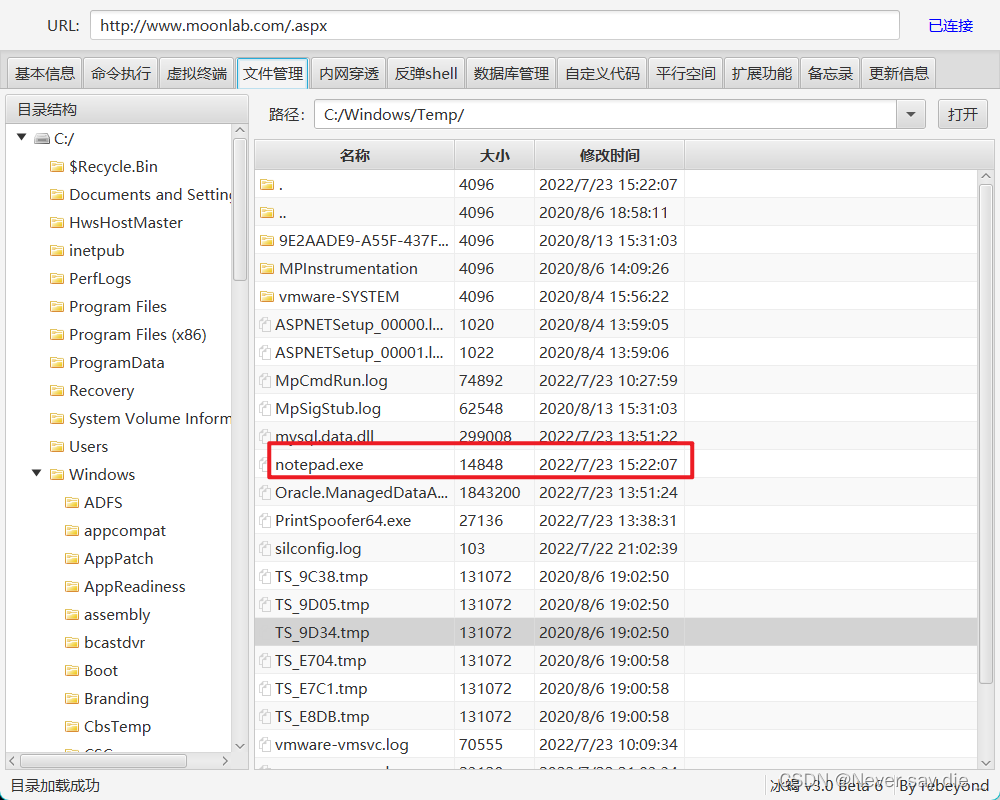
Task: Click the vmware-SYSTEM folder icon in file list
Action: 267,297
